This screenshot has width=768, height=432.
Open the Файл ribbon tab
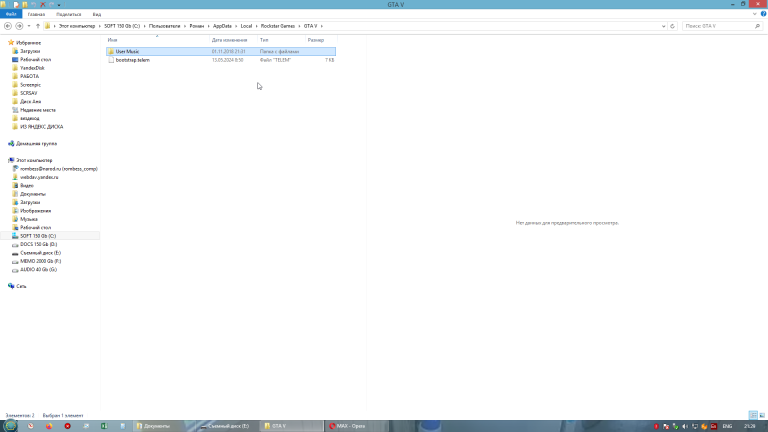click(x=11, y=14)
